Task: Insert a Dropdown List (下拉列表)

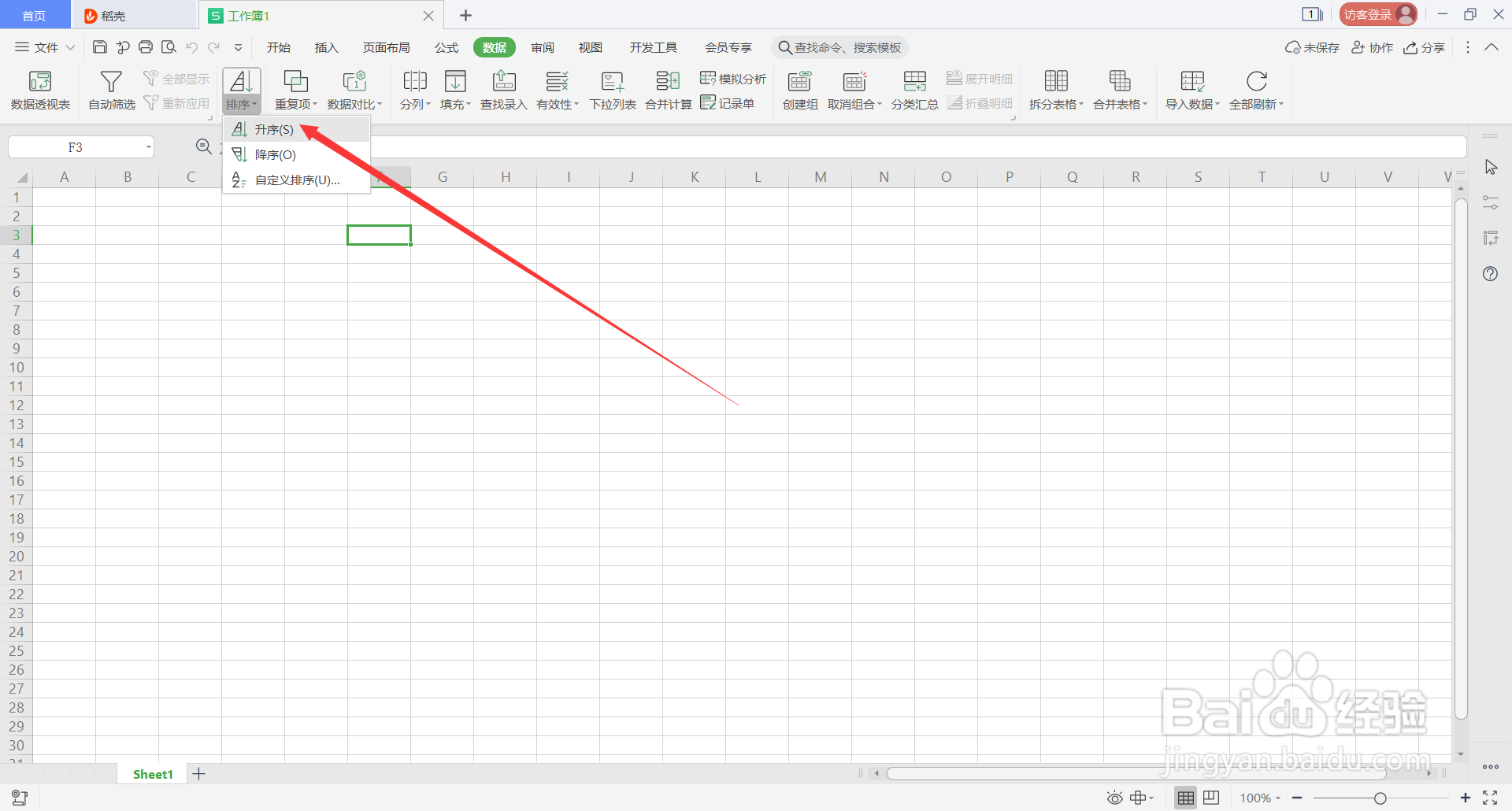Action: click(613, 90)
